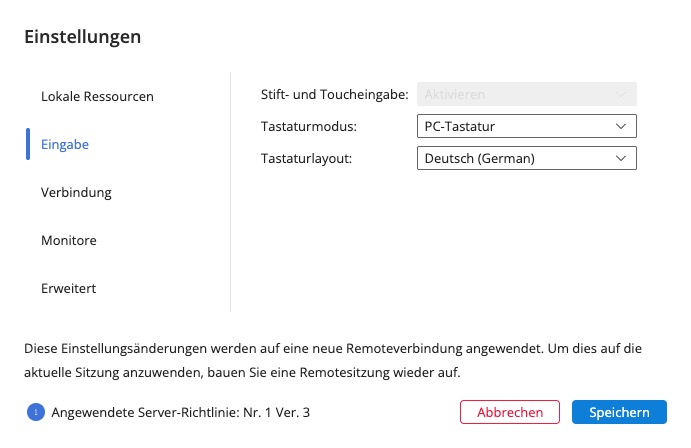Click the disabled Stift- und Toucheingabe combo box

pos(526,95)
